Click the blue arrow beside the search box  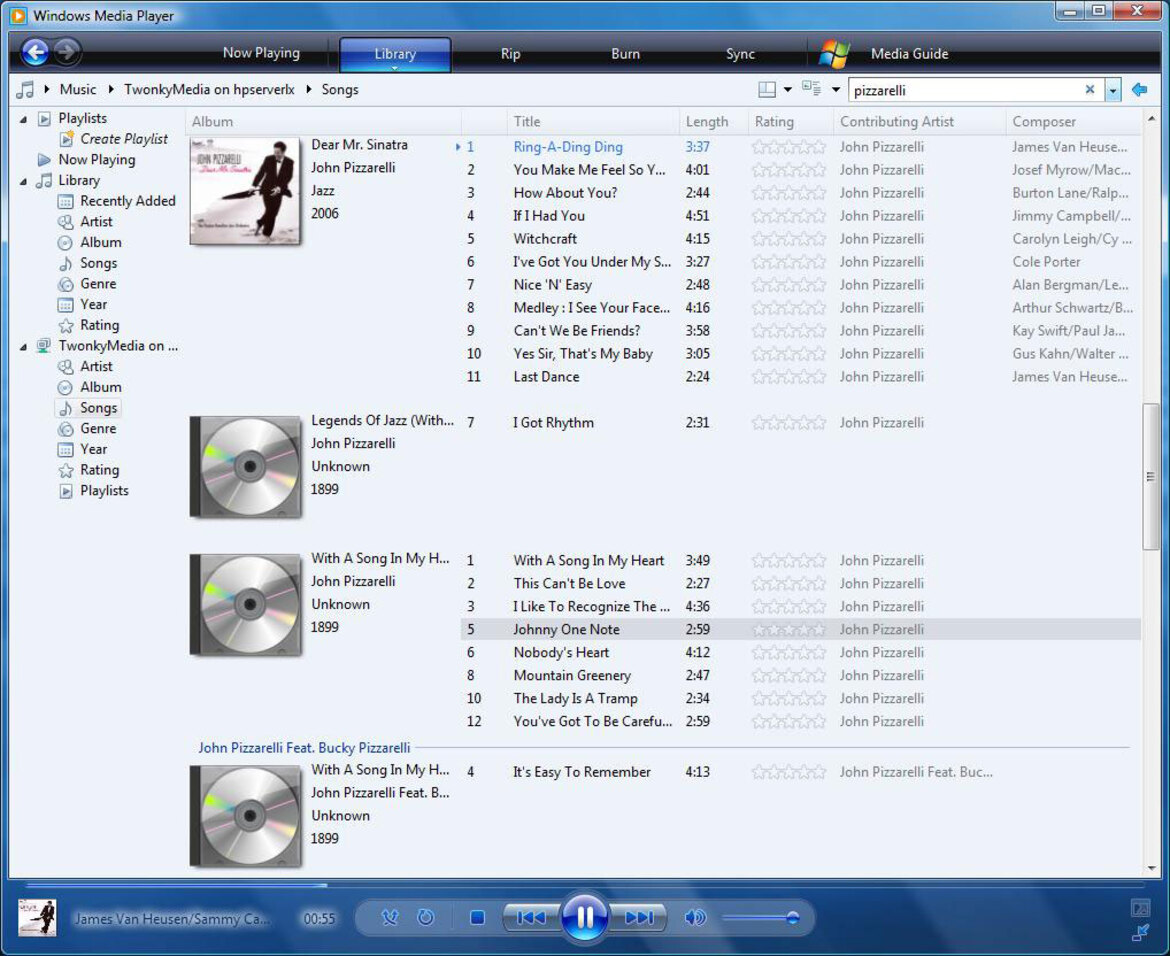1139,90
